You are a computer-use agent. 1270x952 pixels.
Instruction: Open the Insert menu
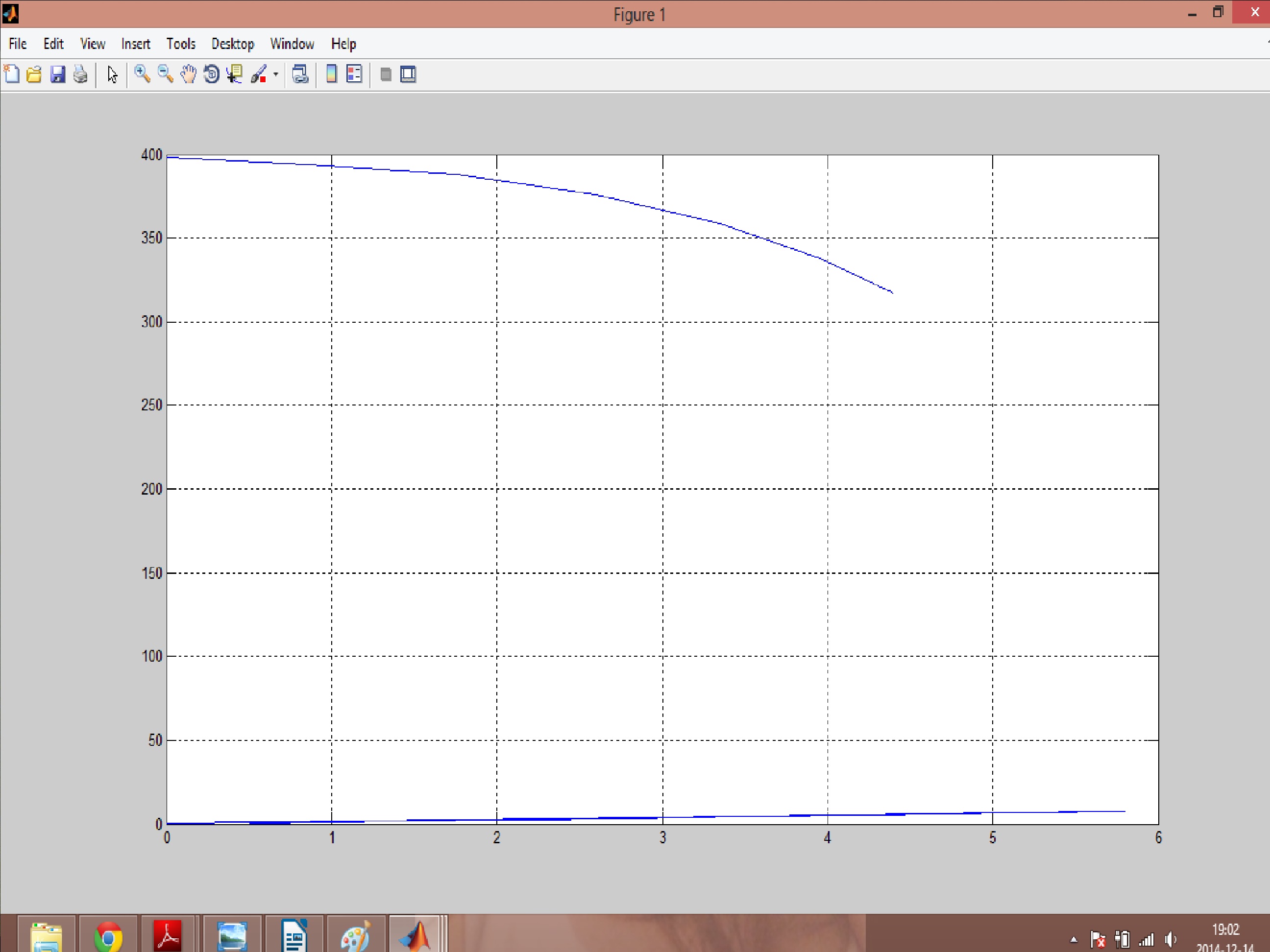(x=136, y=44)
